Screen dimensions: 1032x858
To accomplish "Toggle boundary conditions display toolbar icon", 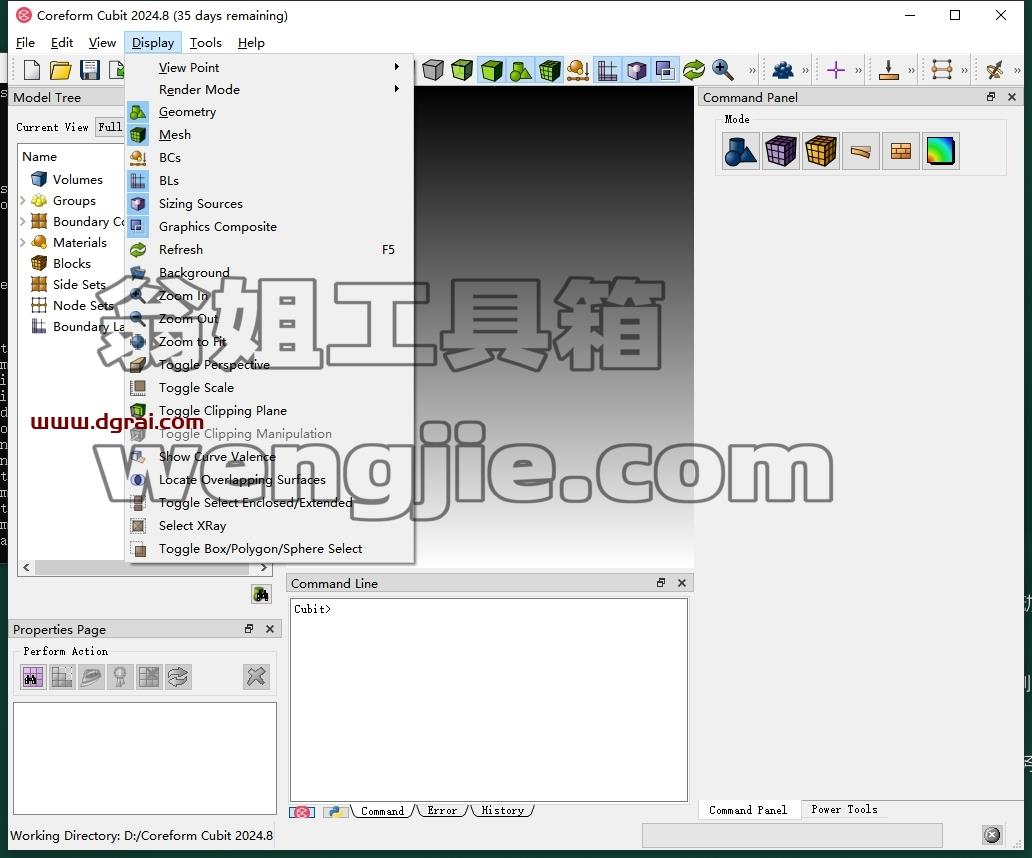I will [578, 70].
